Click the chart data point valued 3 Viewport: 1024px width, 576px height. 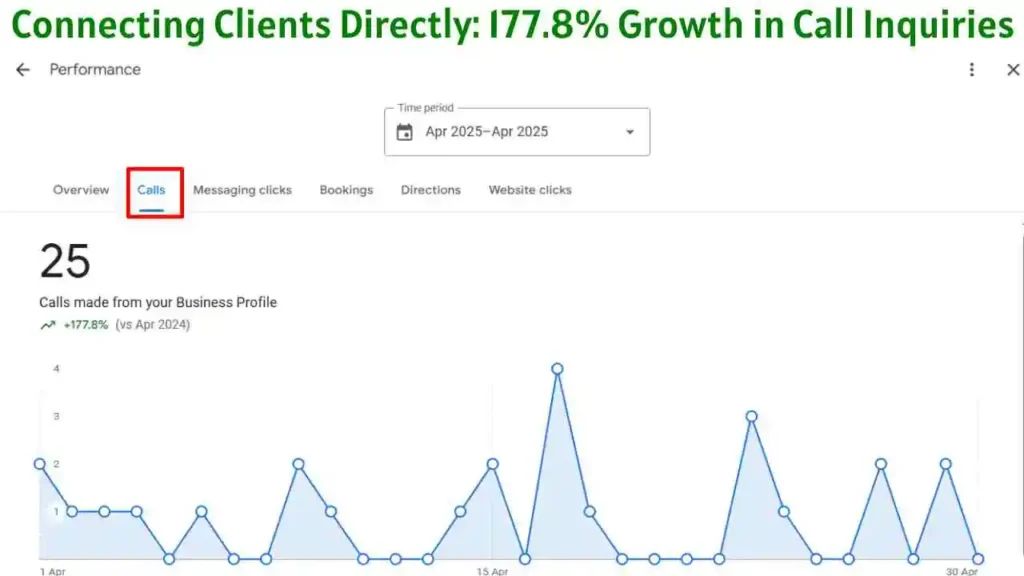751,416
